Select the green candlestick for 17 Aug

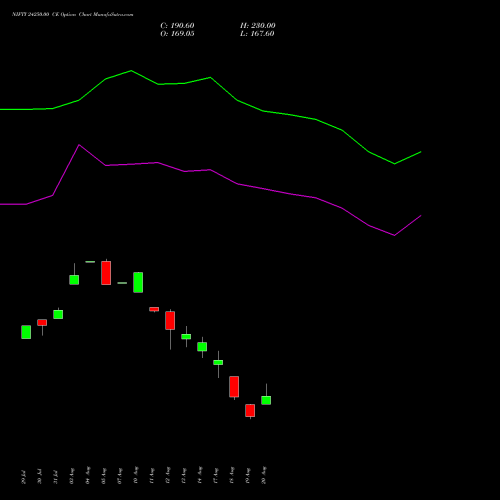[218, 362]
